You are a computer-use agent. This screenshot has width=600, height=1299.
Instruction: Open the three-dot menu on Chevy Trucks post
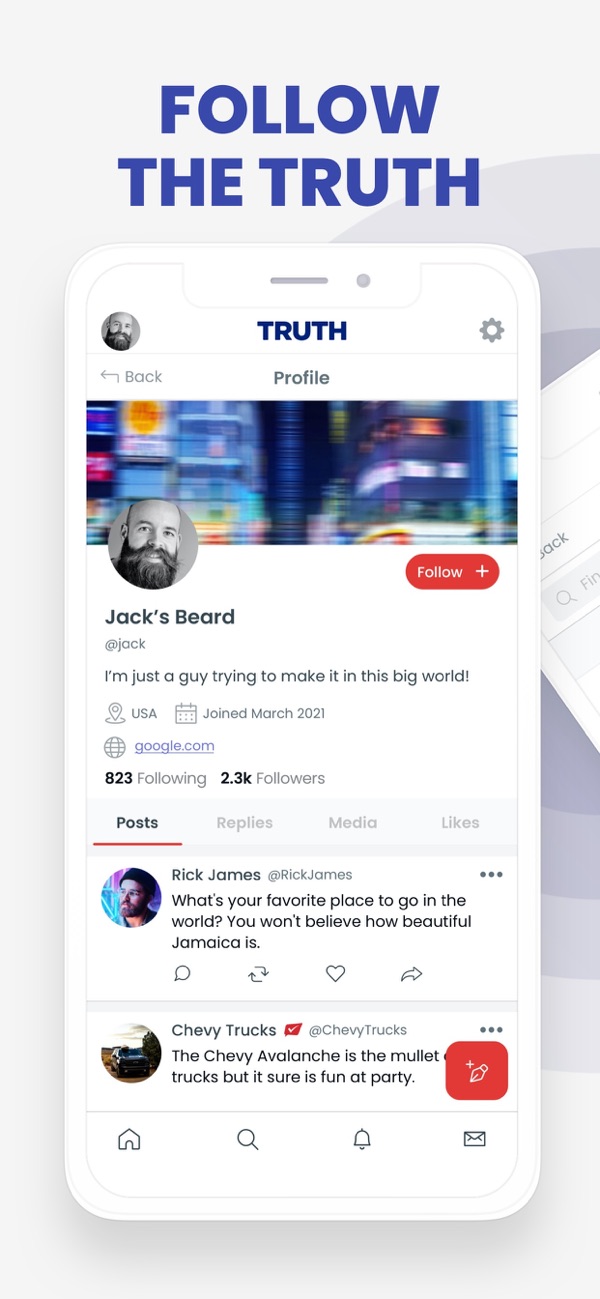(x=491, y=1030)
